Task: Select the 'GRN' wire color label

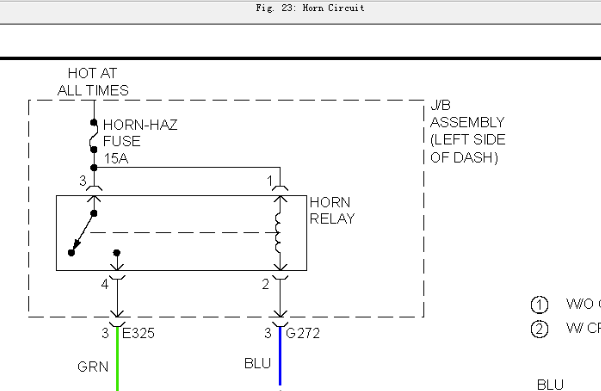Action: (x=93, y=367)
